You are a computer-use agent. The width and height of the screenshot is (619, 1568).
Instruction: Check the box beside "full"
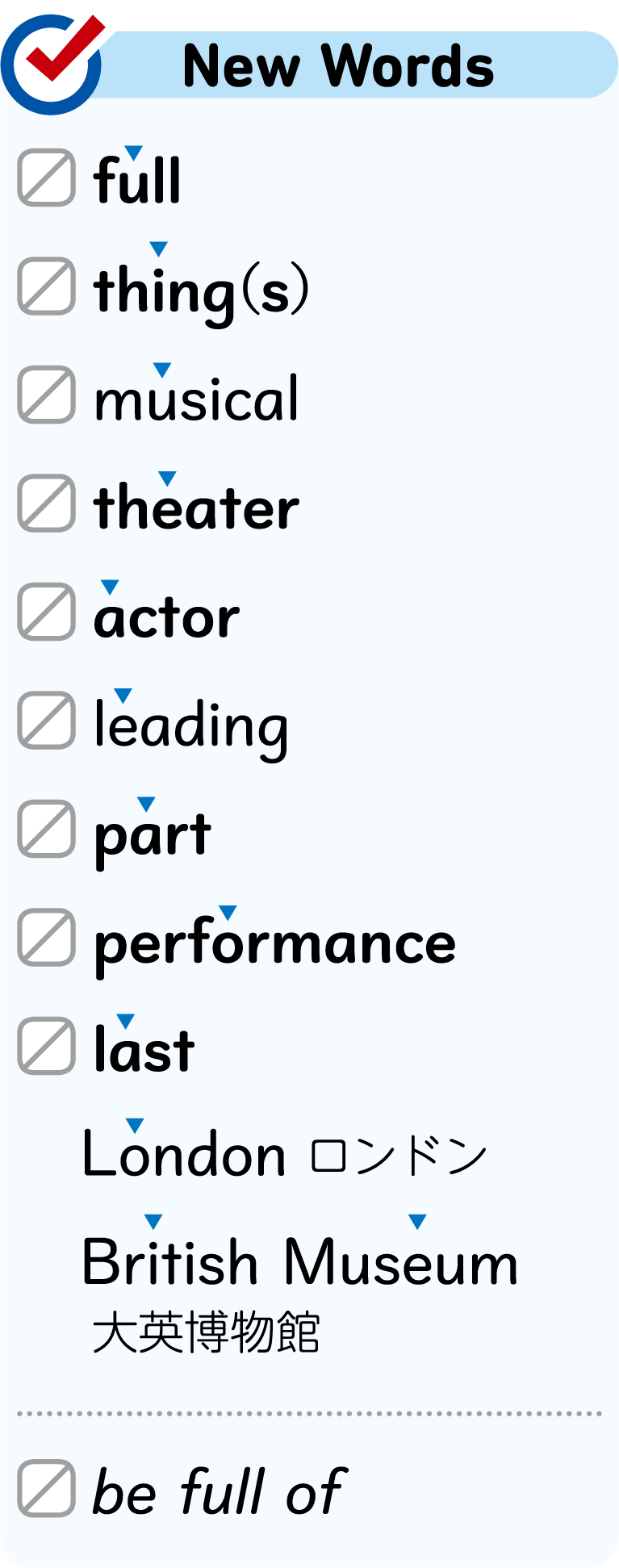47,178
